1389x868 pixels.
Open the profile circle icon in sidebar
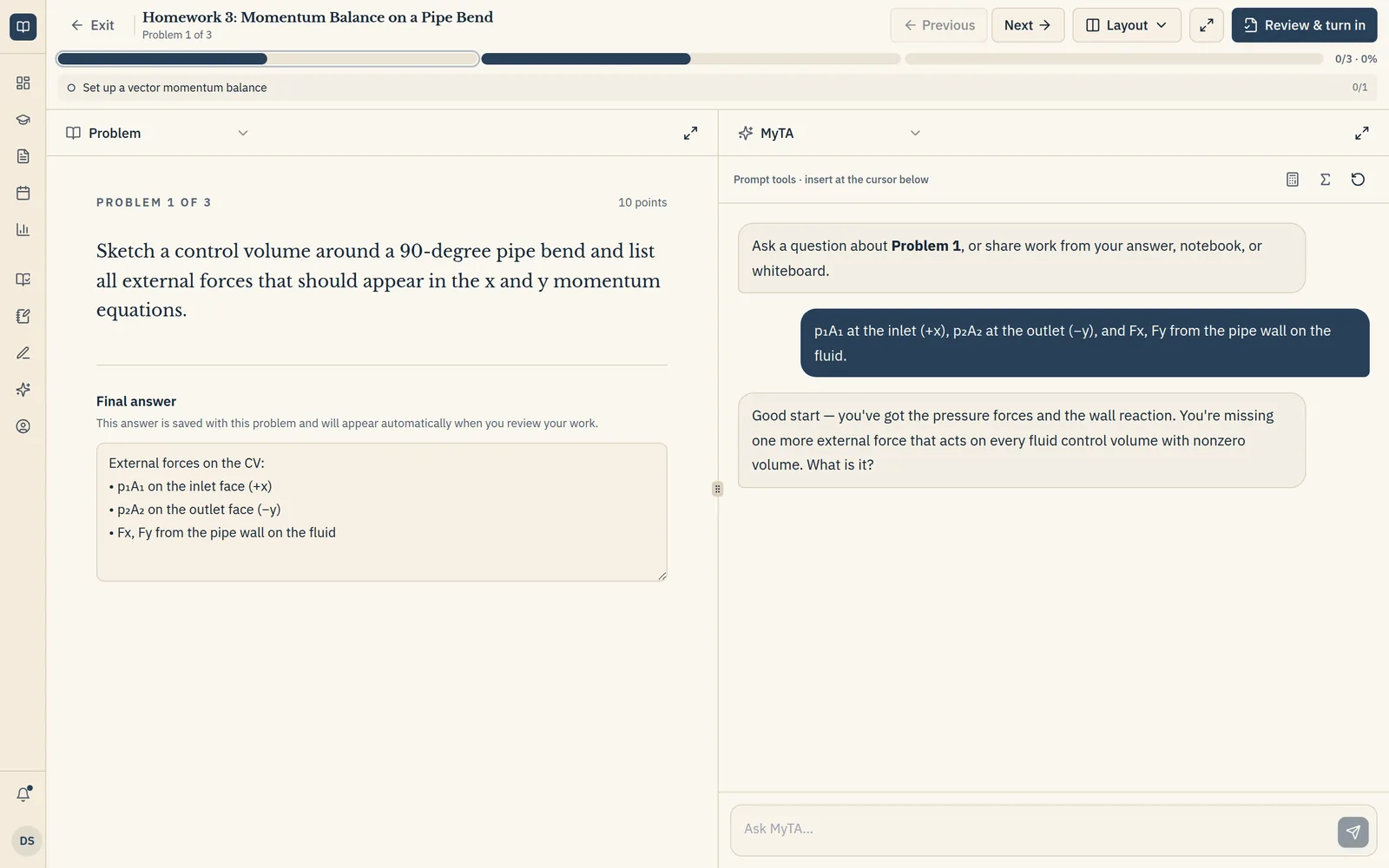(x=23, y=426)
